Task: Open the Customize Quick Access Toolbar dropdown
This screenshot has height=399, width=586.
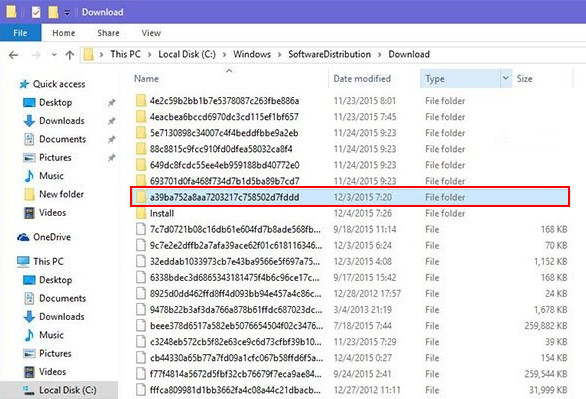Action: pyautogui.click(x=67, y=13)
